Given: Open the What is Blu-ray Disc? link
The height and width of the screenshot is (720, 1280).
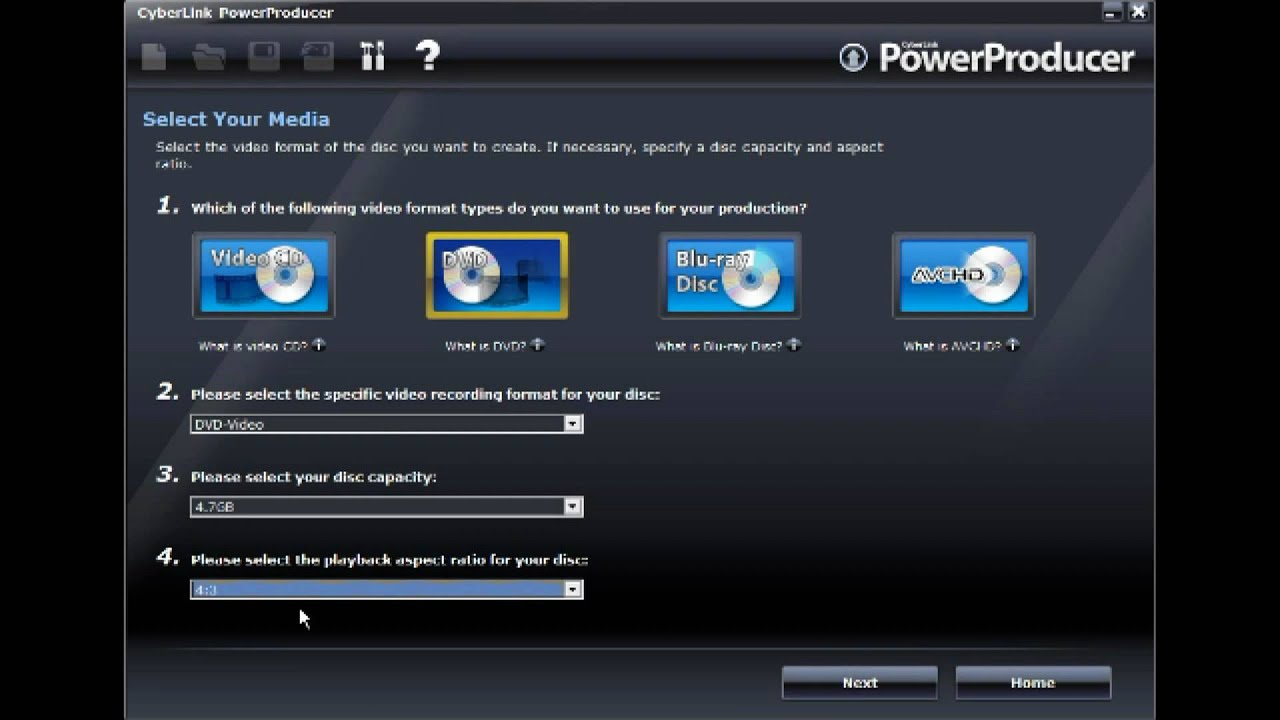Looking at the screenshot, I should (x=720, y=346).
